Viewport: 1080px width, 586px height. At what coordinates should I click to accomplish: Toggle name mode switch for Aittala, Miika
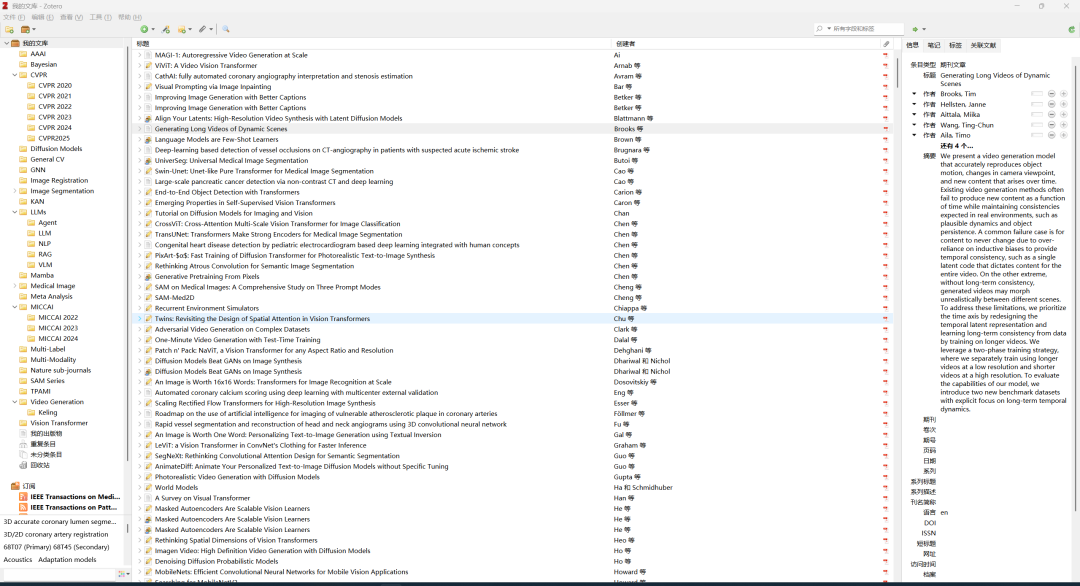(1037, 115)
